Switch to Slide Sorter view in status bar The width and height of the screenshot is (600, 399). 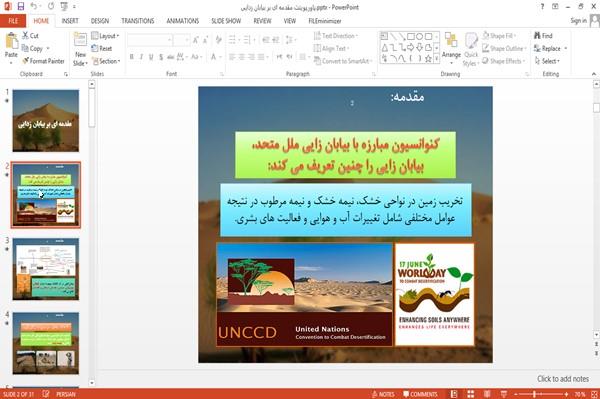click(x=471, y=394)
